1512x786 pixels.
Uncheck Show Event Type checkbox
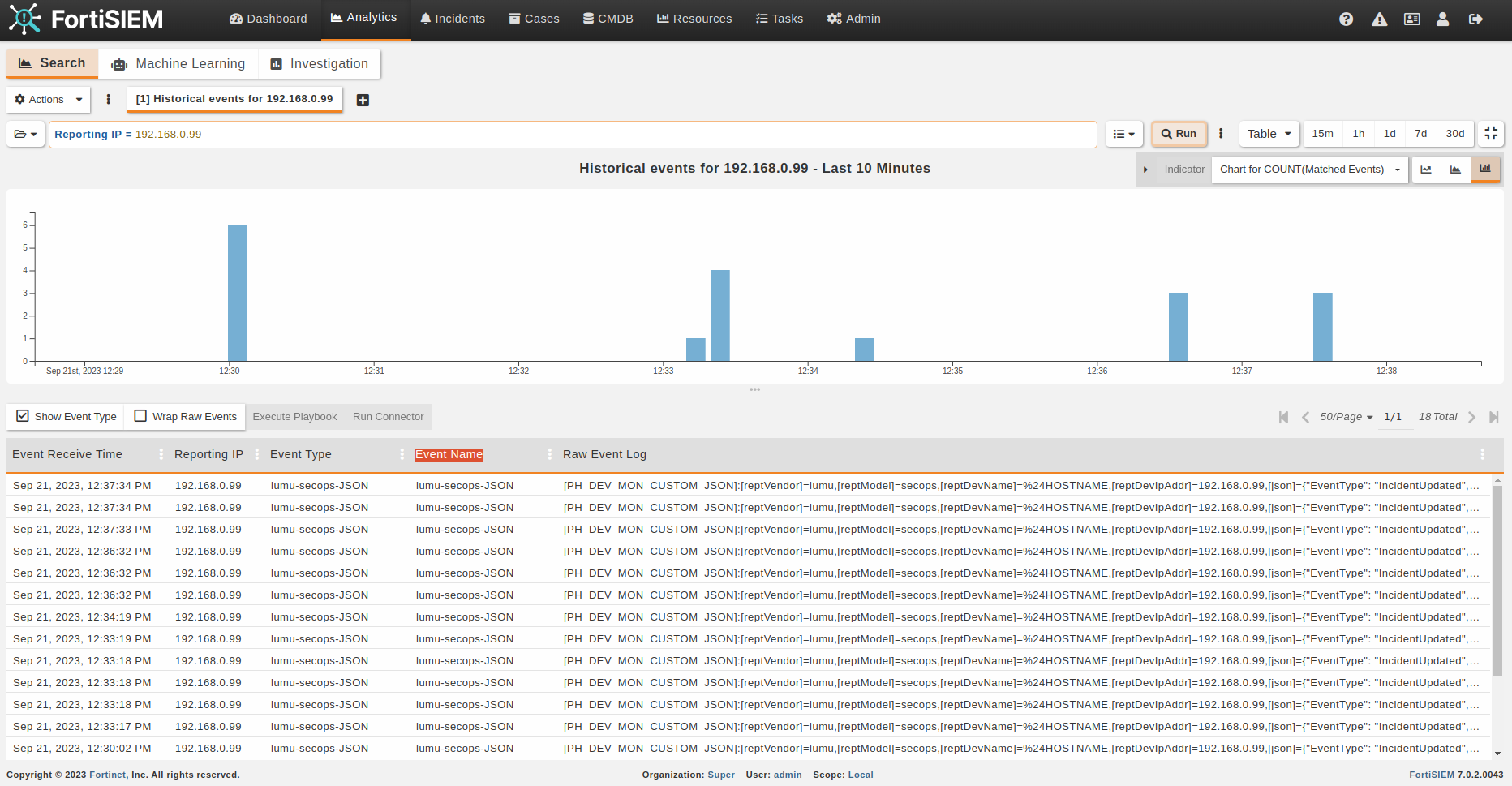point(24,416)
